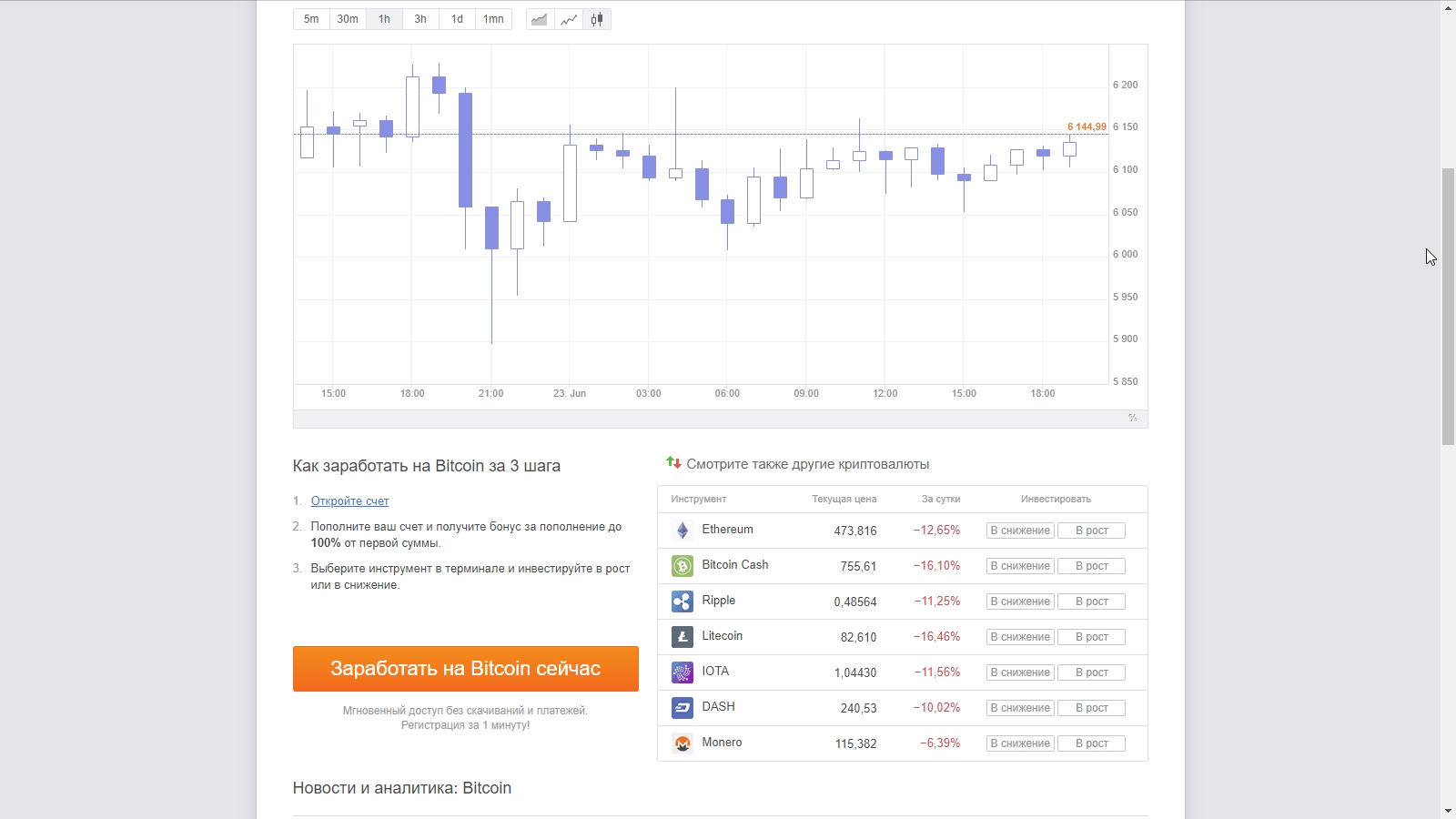Click the page vertical scrollbar thumb
The image size is (1456, 819).
tap(1448, 306)
